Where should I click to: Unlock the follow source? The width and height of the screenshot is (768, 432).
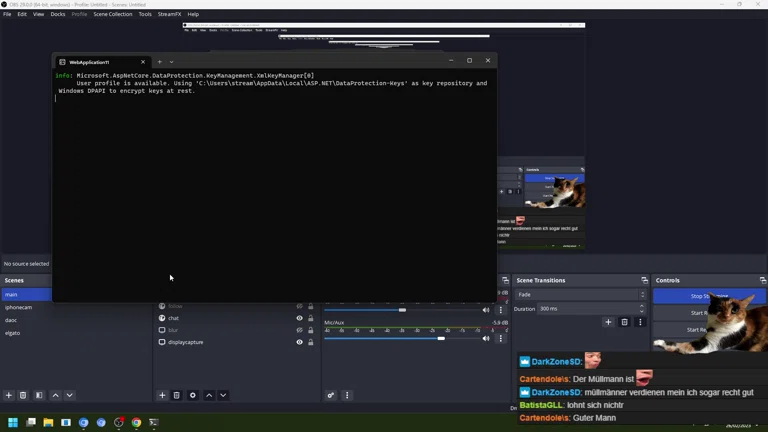[311, 306]
